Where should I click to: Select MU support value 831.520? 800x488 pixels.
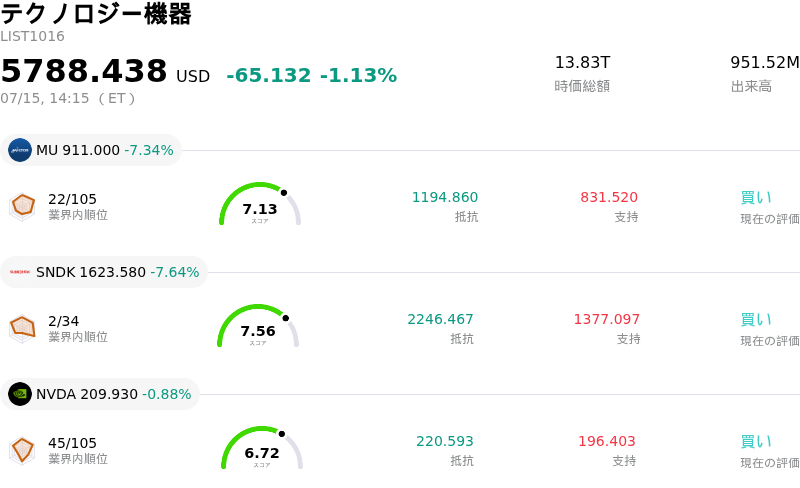[x=609, y=197]
